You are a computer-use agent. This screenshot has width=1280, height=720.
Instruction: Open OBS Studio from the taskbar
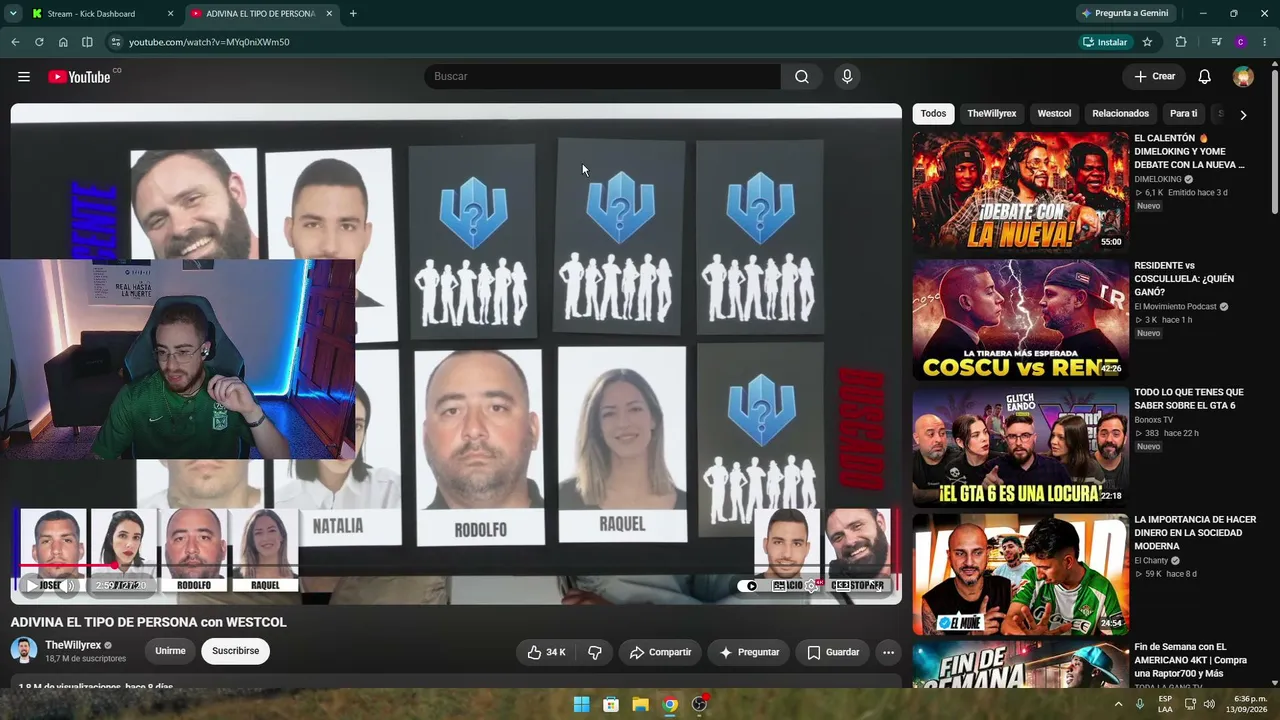[x=700, y=704]
